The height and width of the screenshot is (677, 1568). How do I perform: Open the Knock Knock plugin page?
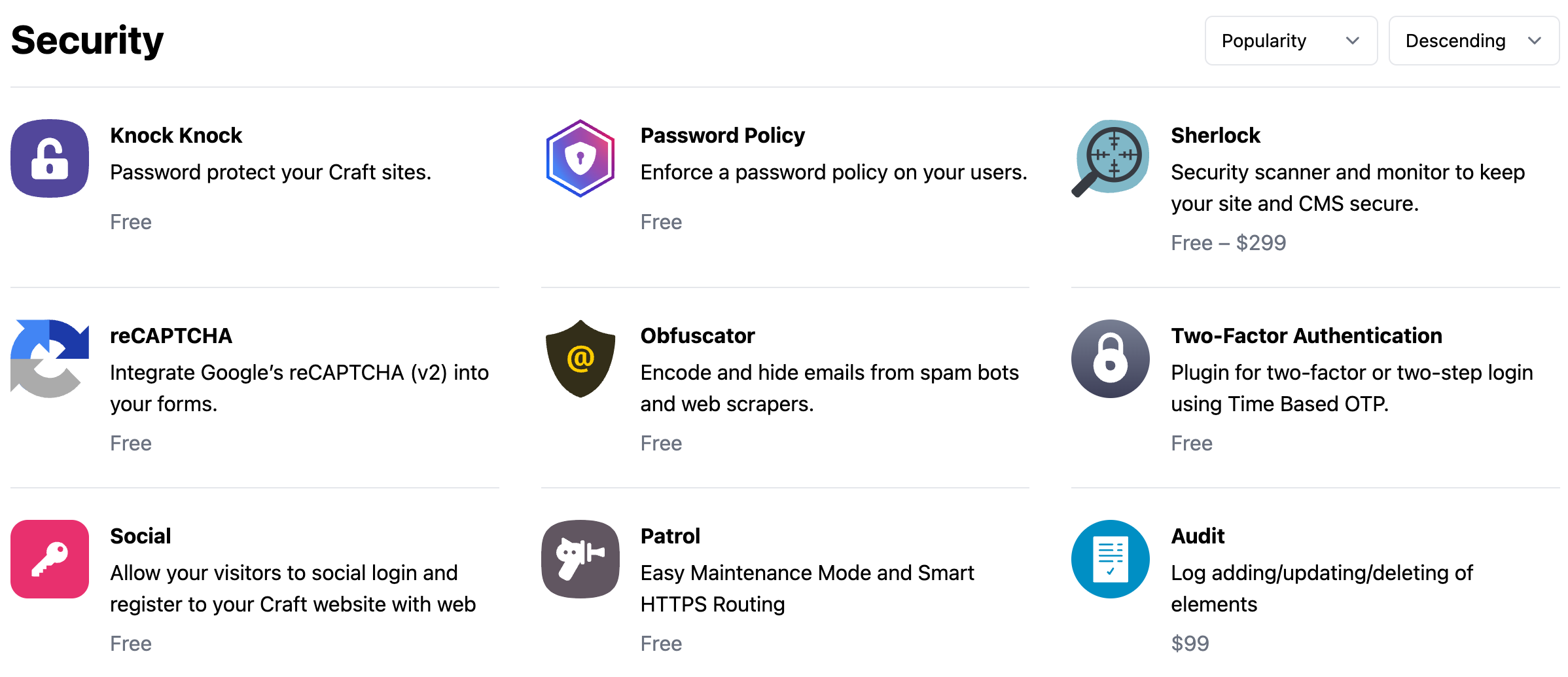176,136
